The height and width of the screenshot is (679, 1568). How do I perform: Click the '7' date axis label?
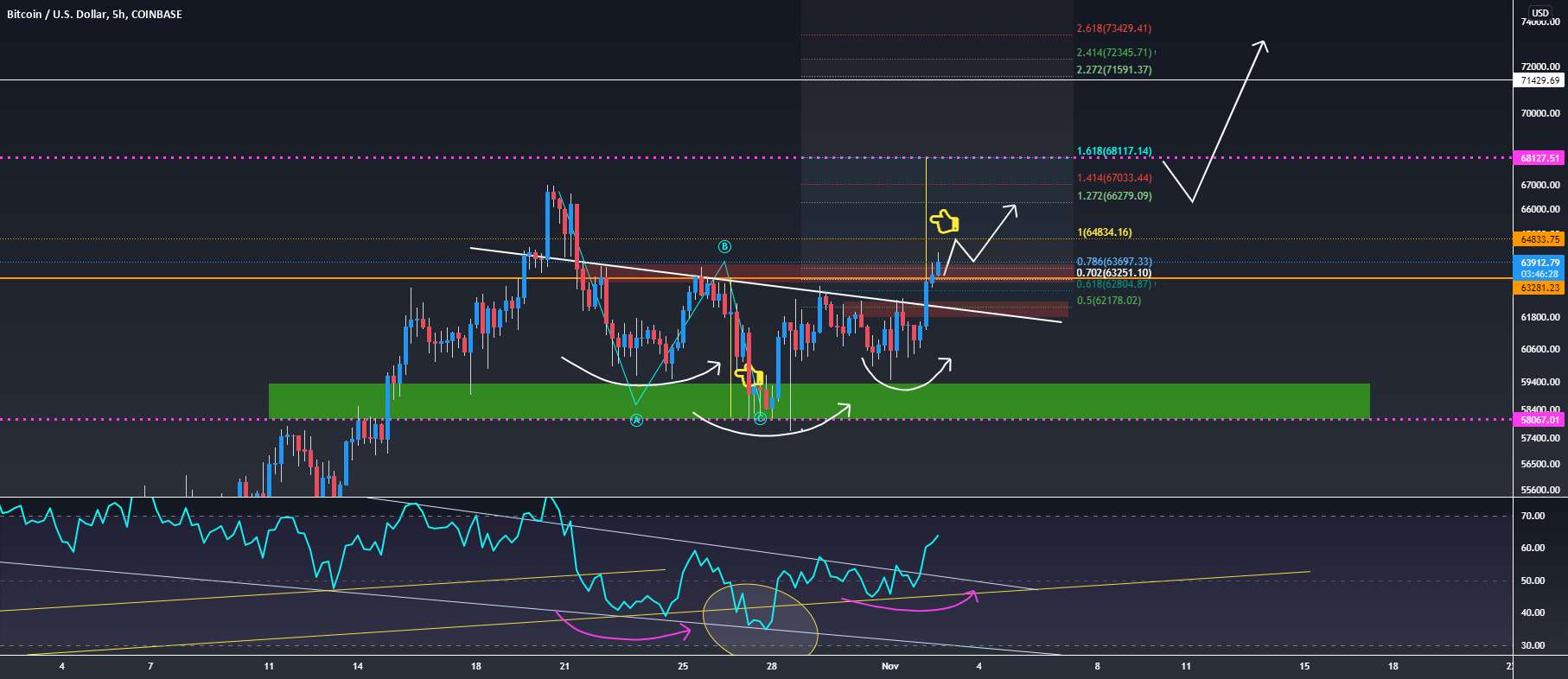pyautogui.click(x=150, y=666)
